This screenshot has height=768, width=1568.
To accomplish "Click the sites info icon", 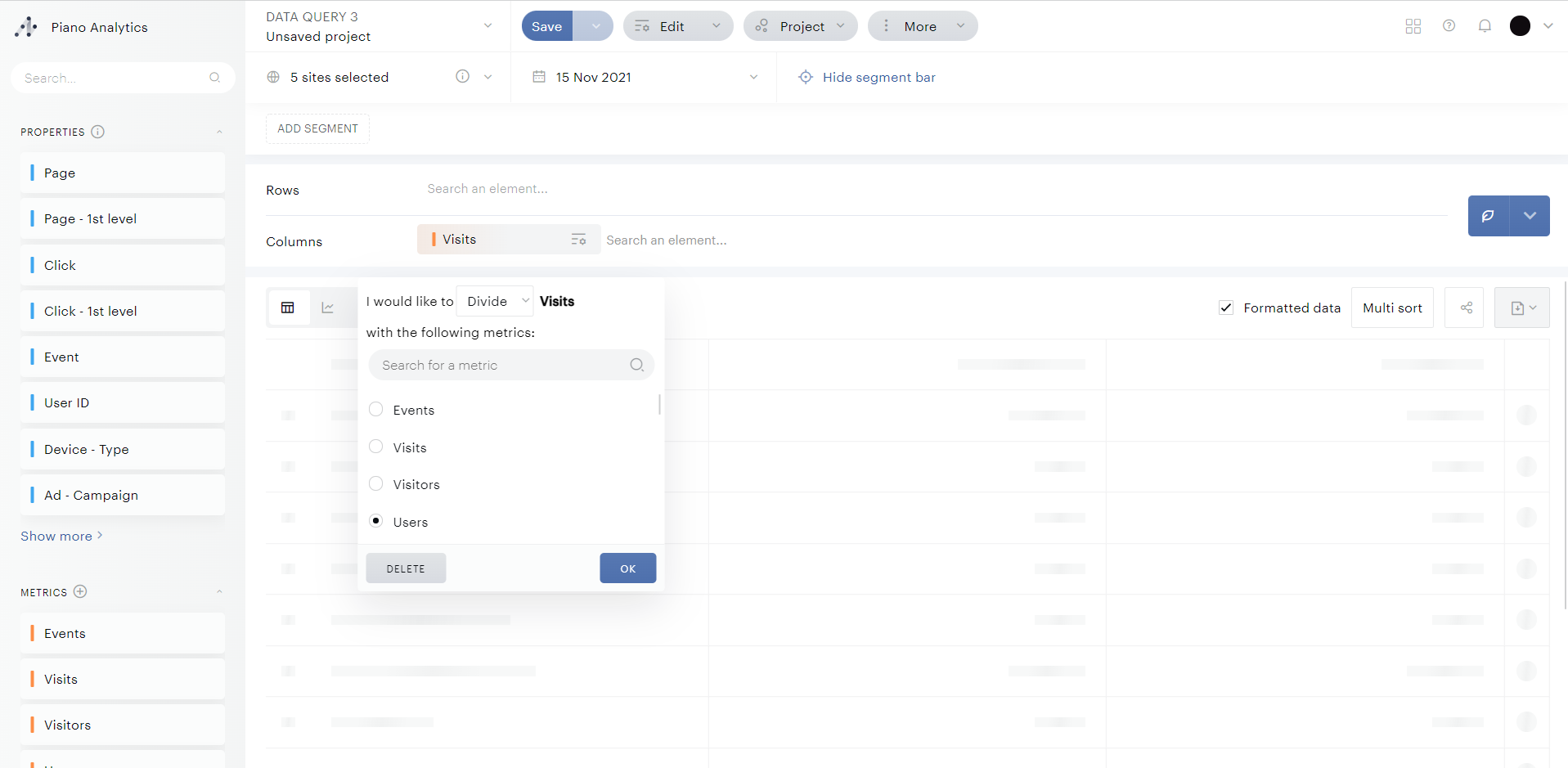I will pyautogui.click(x=462, y=77).
